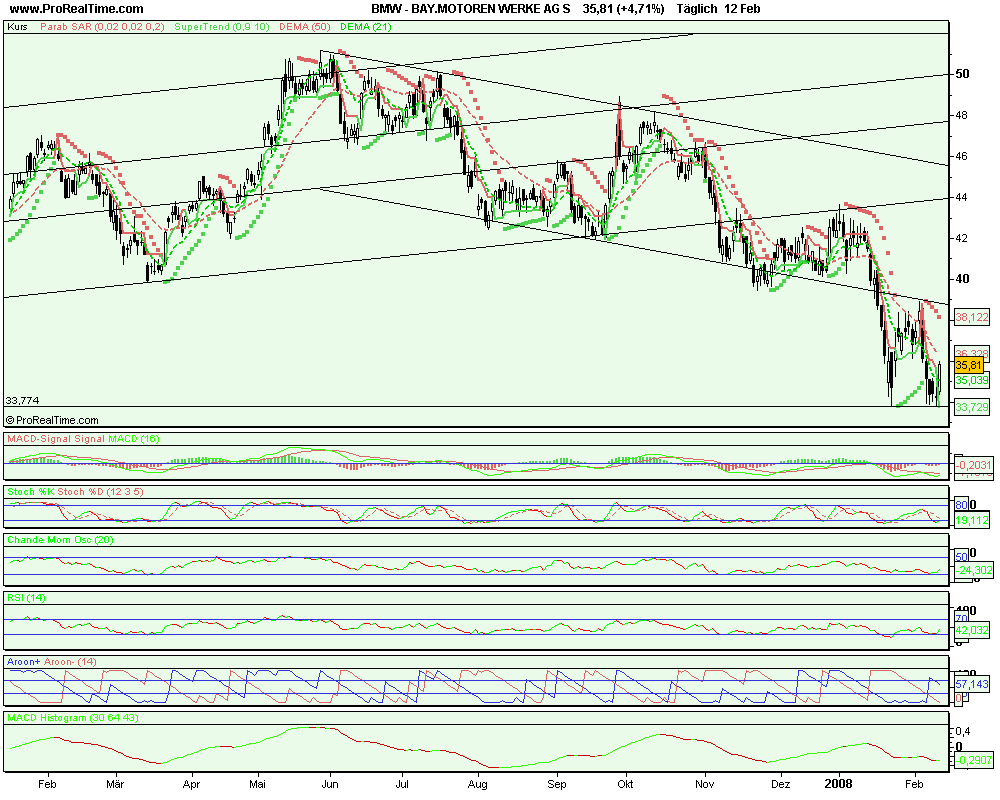1000x800 pixels.
Task: Click the Aroon+ Aroon- (14) panel title
Action: tap(52, 662)
